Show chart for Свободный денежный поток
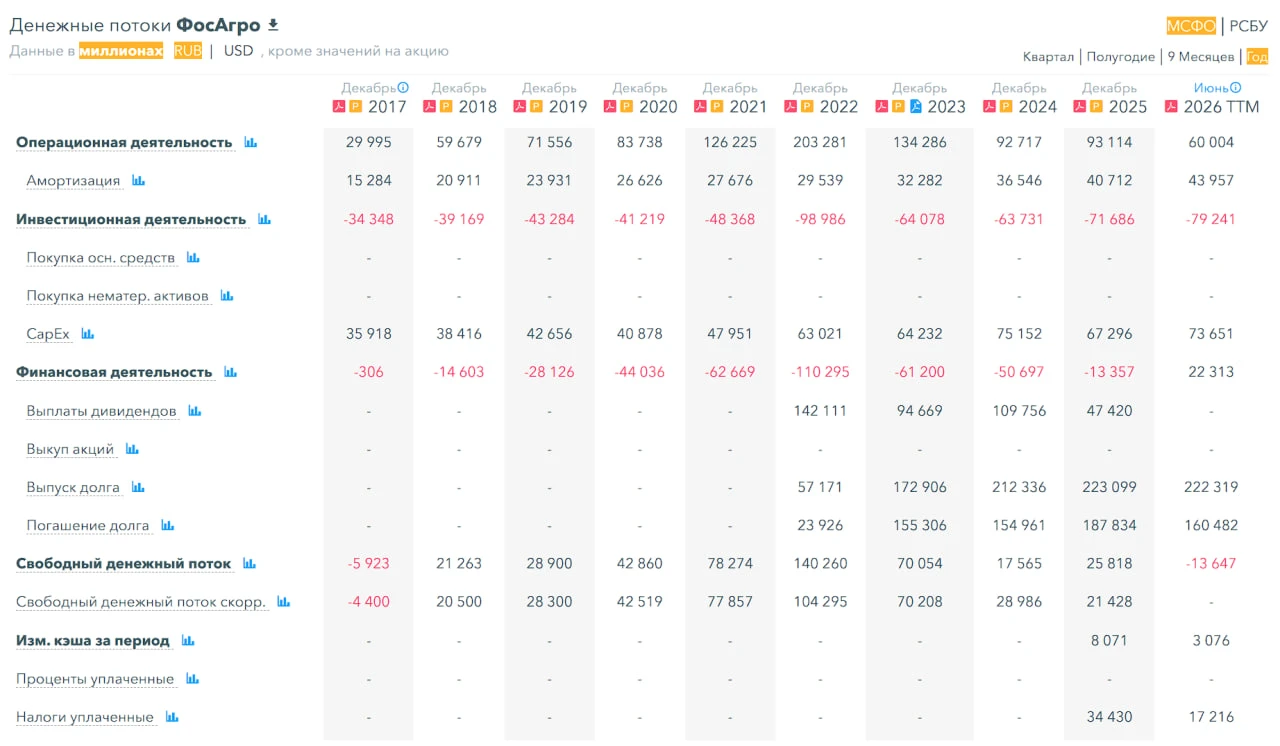The height and width of the screenshot is (746, 1280). (250, 564)
